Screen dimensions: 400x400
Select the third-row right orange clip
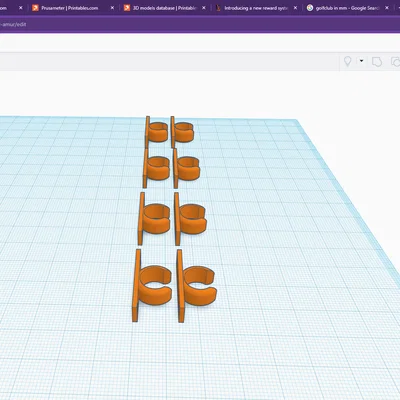click(x=190, y=219)
